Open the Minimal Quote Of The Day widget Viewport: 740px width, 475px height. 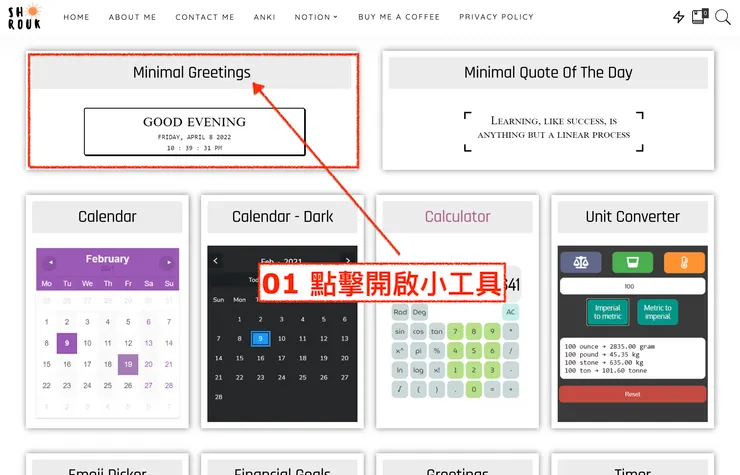[x=548, y=72]
